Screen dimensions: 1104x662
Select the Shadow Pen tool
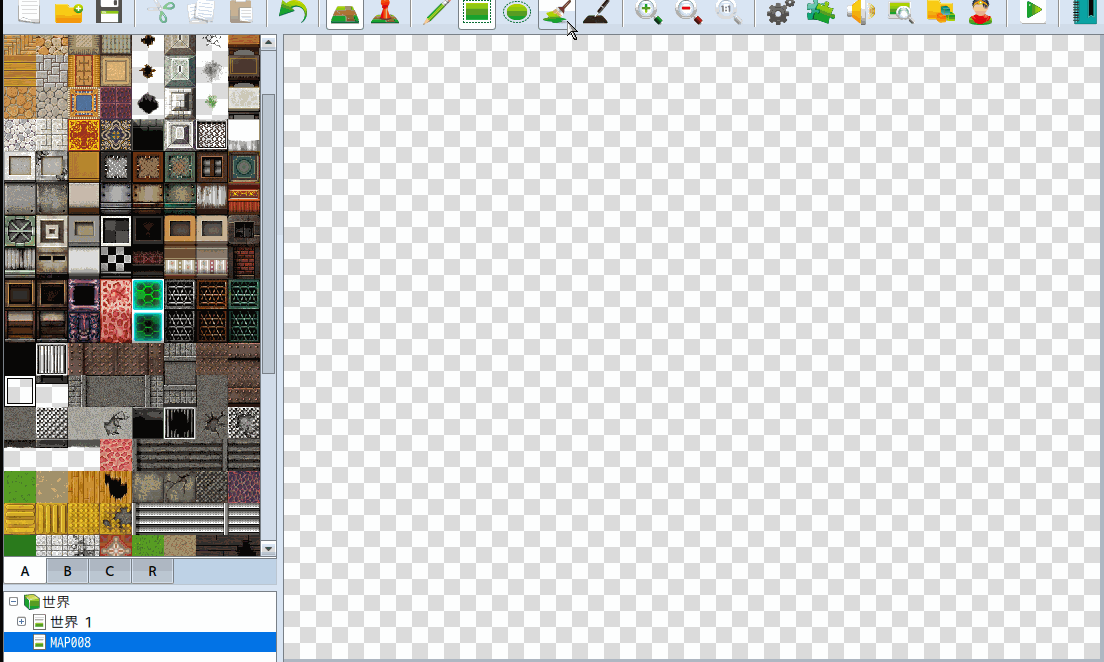point(597,11)
